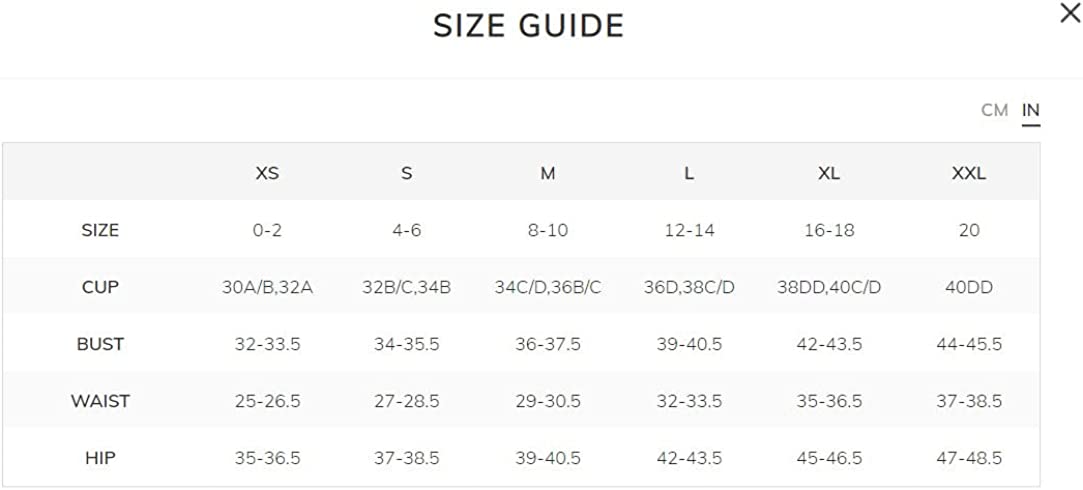Switch measurements to CM
This screenshot has width=1083, height=490.
coord(994,110)
